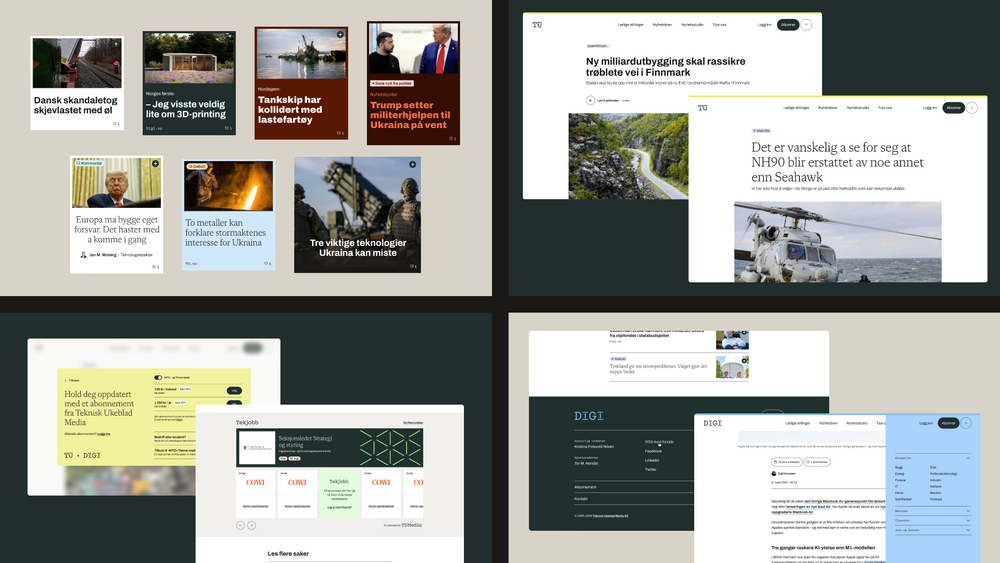Click Abonner on the Finnmark article page
Viewport: 1000px width, 563px height.
tap(788, 25)
